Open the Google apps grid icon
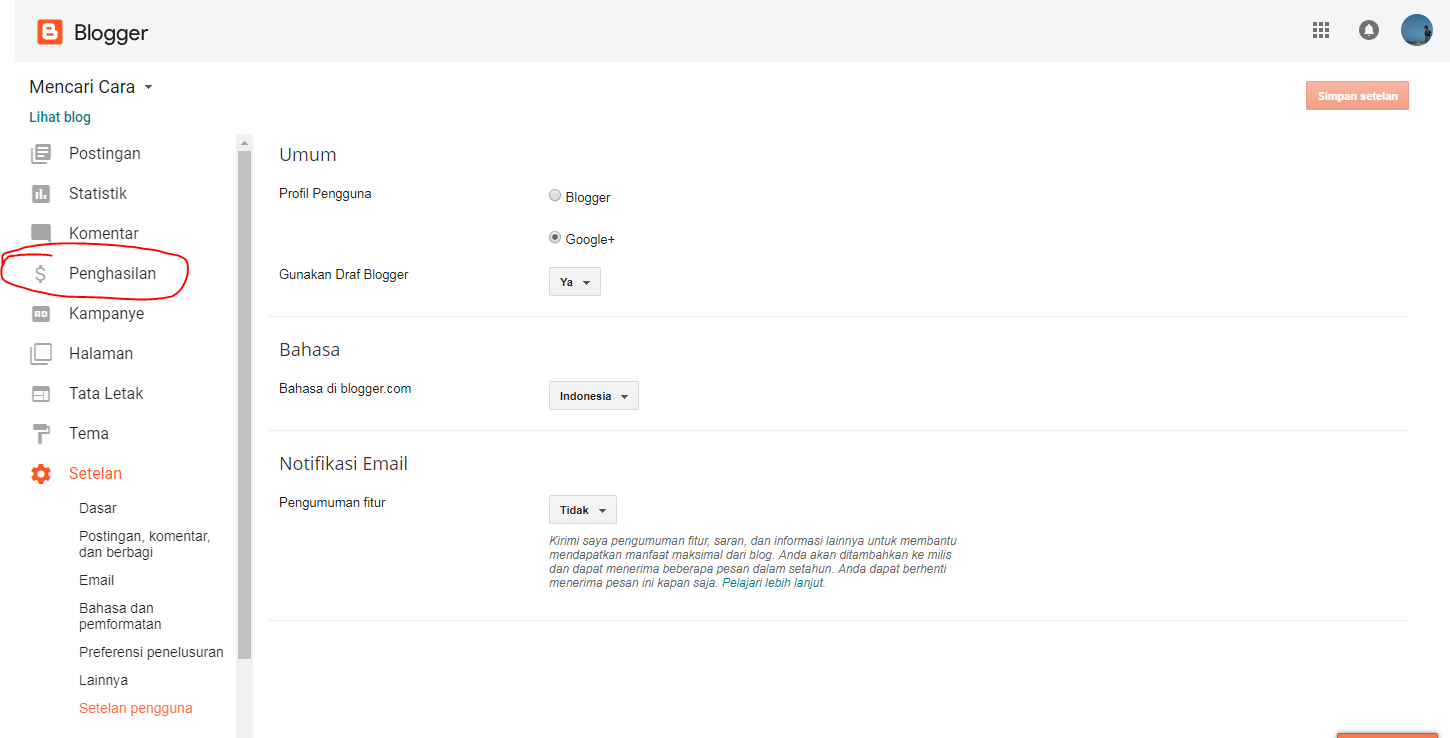The image size is (1450, 738). pyautogui.click(x=1321, y=31)
